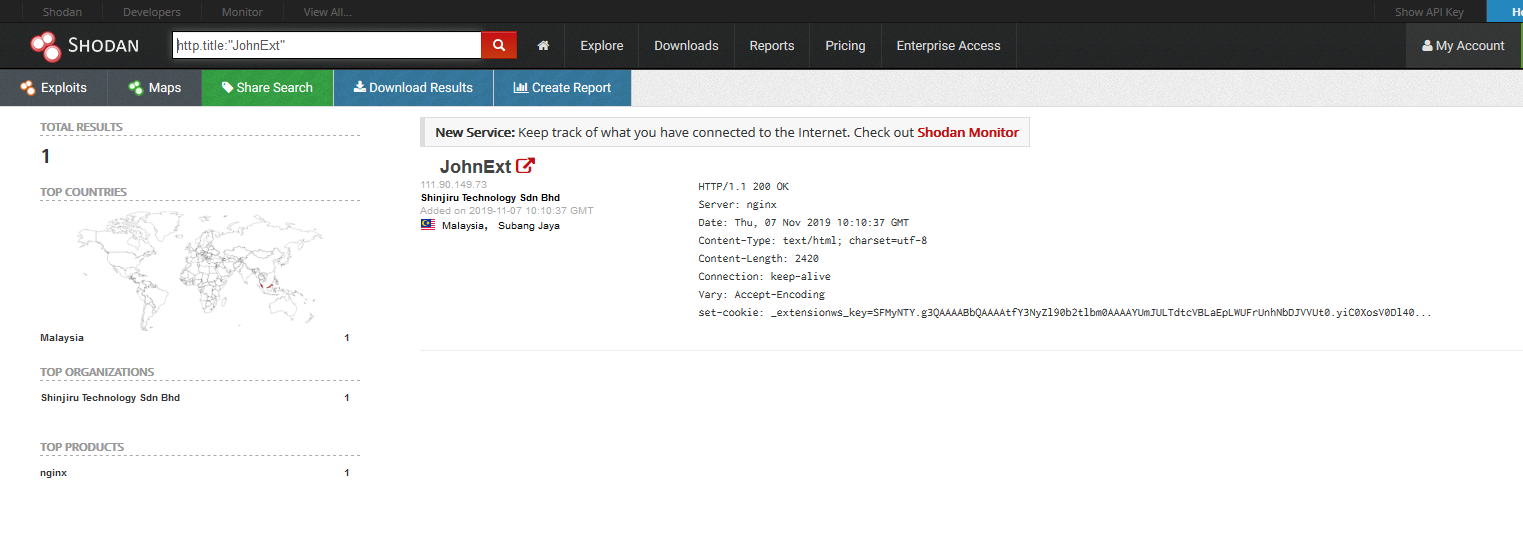Open Maps in the toolbar
Screen dimensions: 1523x560
coord(155,88)
